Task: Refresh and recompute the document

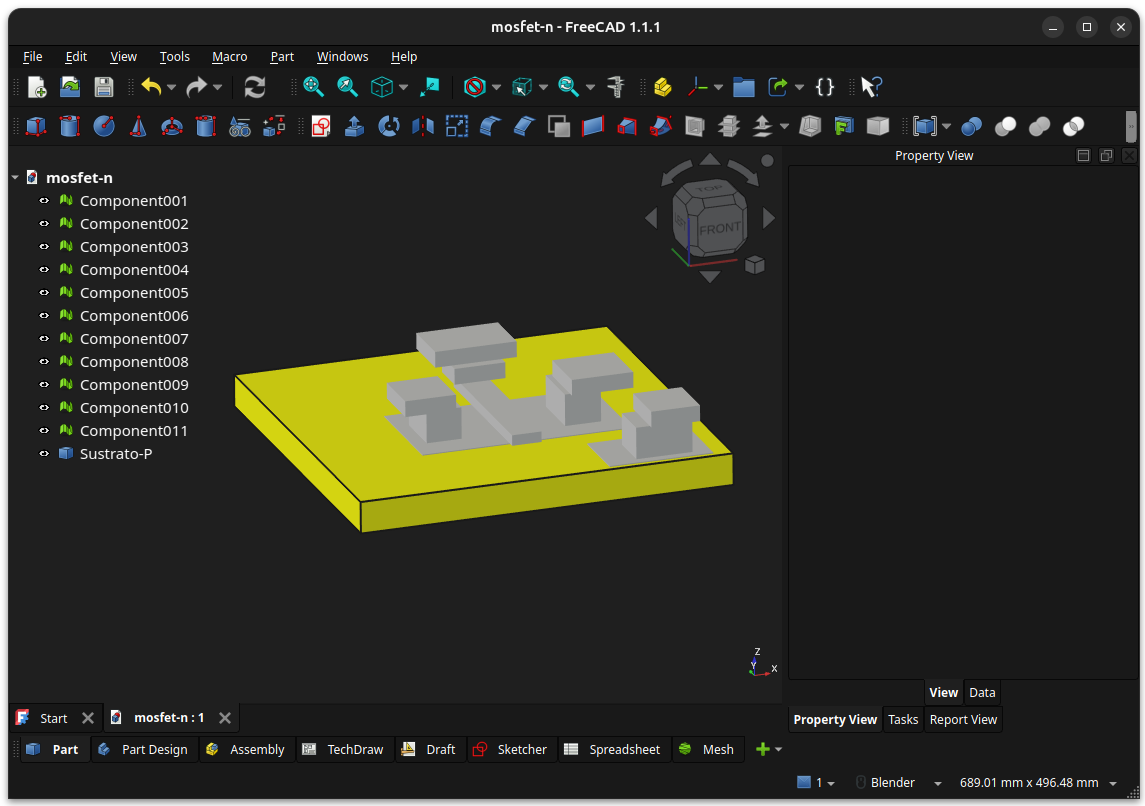Action: click(x=254, y=87)
